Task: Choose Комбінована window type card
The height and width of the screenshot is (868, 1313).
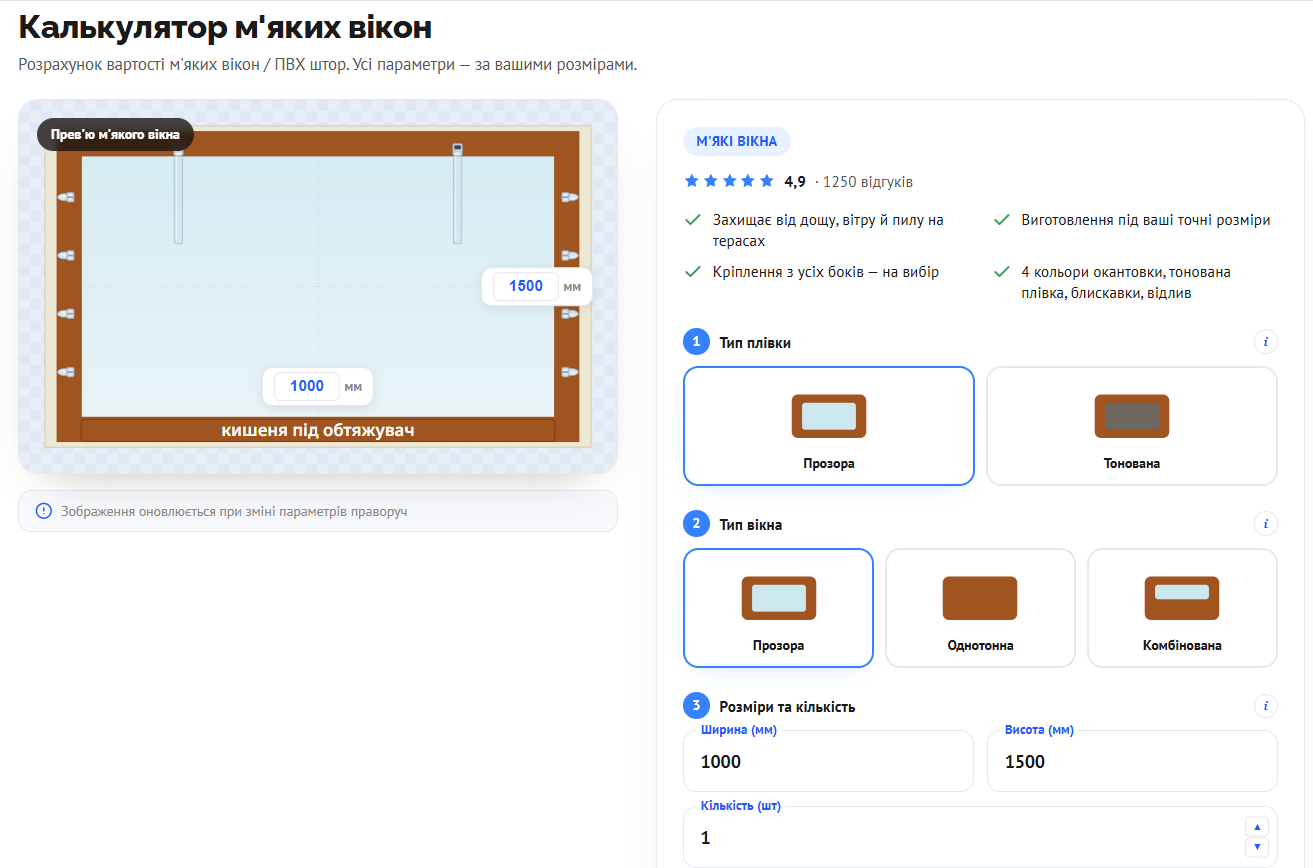Action: tap(1182, 608)
